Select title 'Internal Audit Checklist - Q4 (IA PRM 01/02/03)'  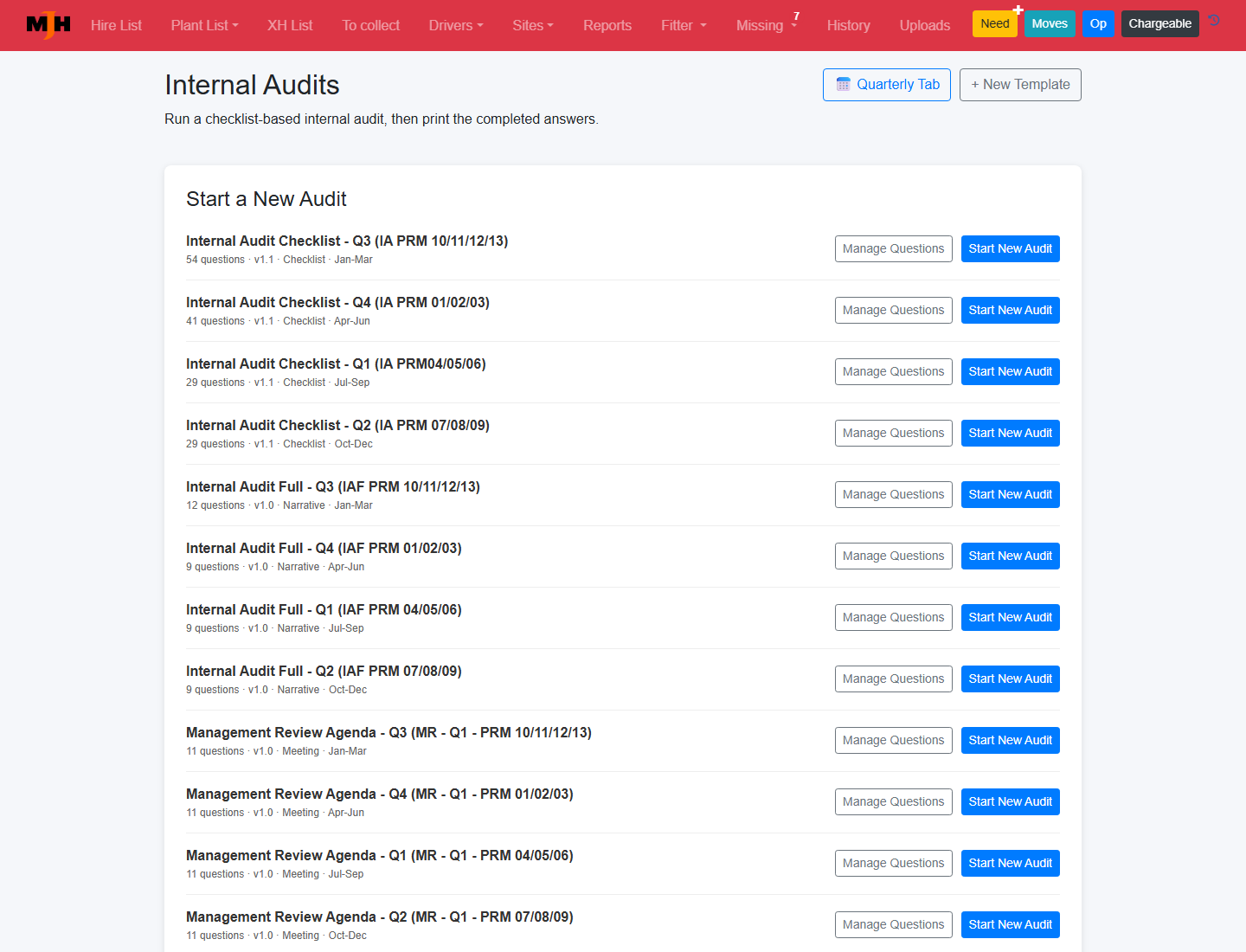tap(337, 302)
